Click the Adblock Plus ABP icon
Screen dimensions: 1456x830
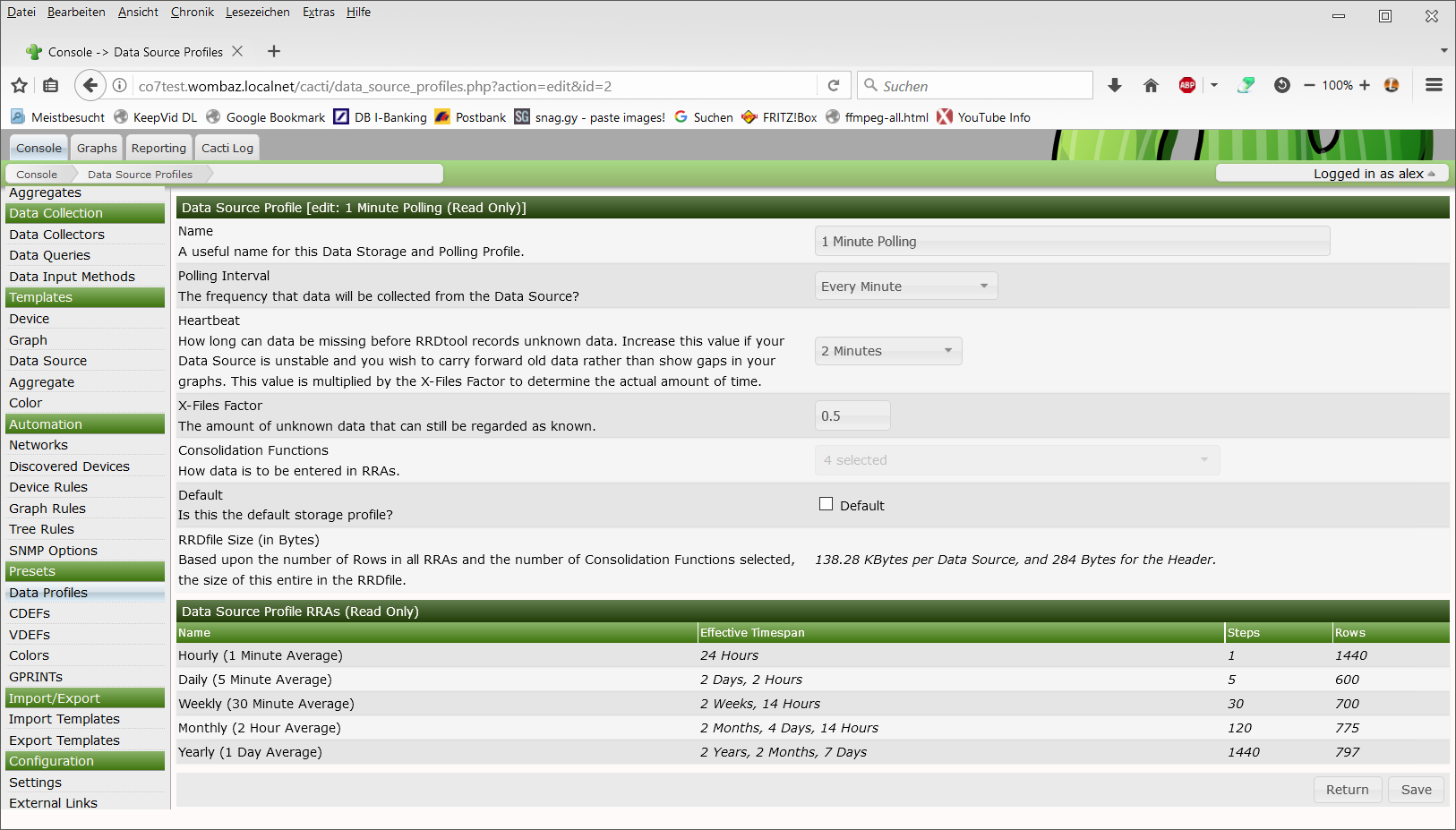click(1187, 85)
